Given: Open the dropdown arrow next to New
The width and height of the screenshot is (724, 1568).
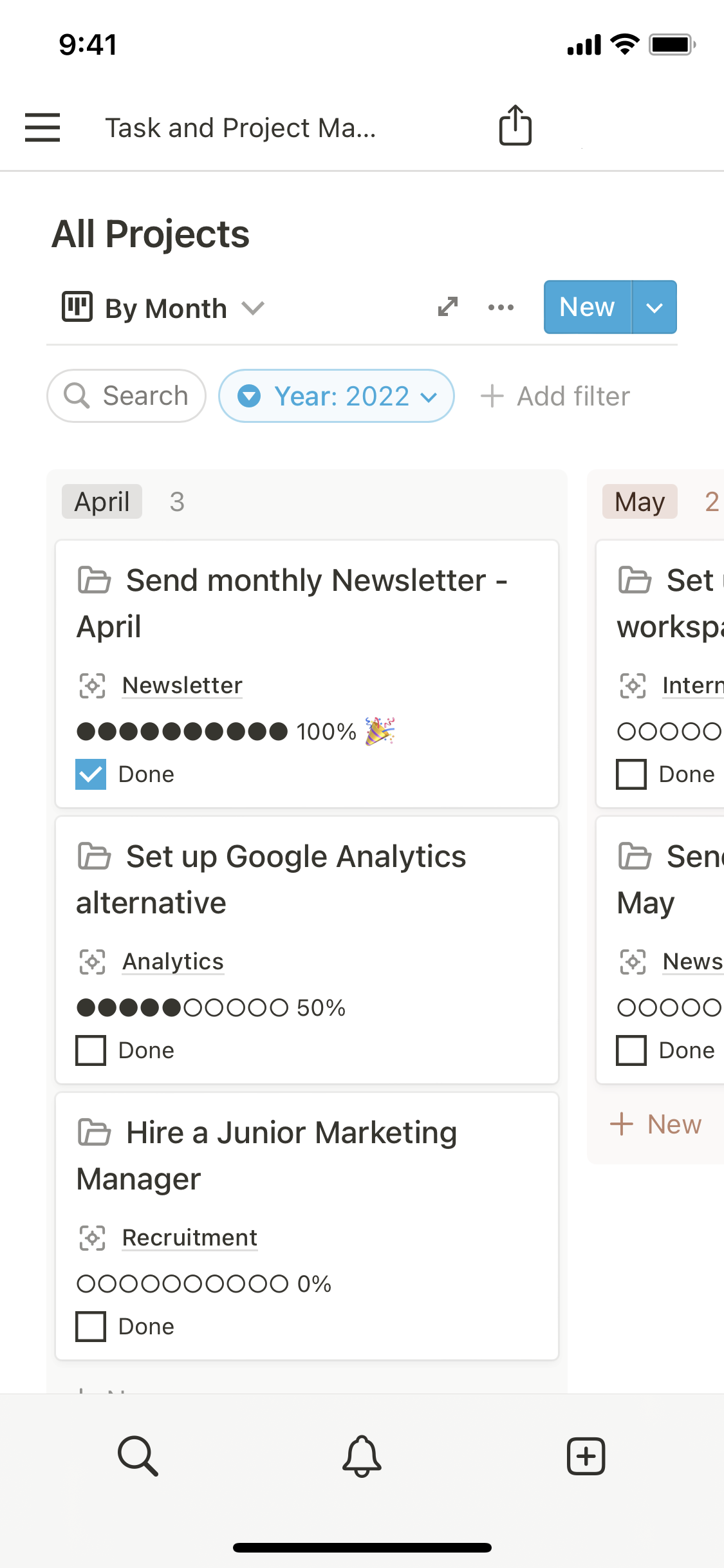Looking at the screenshot, I should [x=654, y=308].
